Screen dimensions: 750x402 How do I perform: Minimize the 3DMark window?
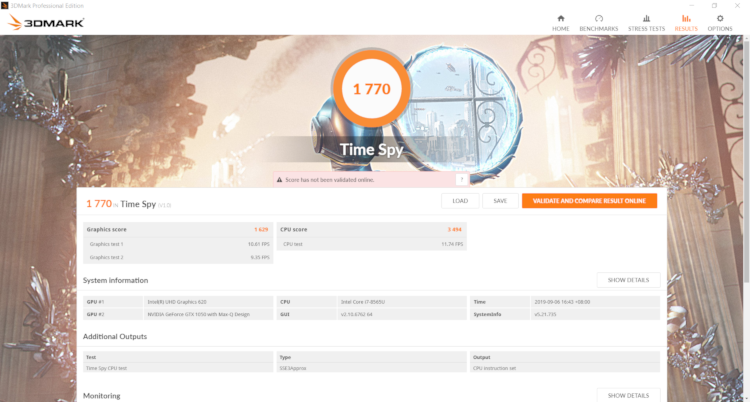tap(692, 5)
